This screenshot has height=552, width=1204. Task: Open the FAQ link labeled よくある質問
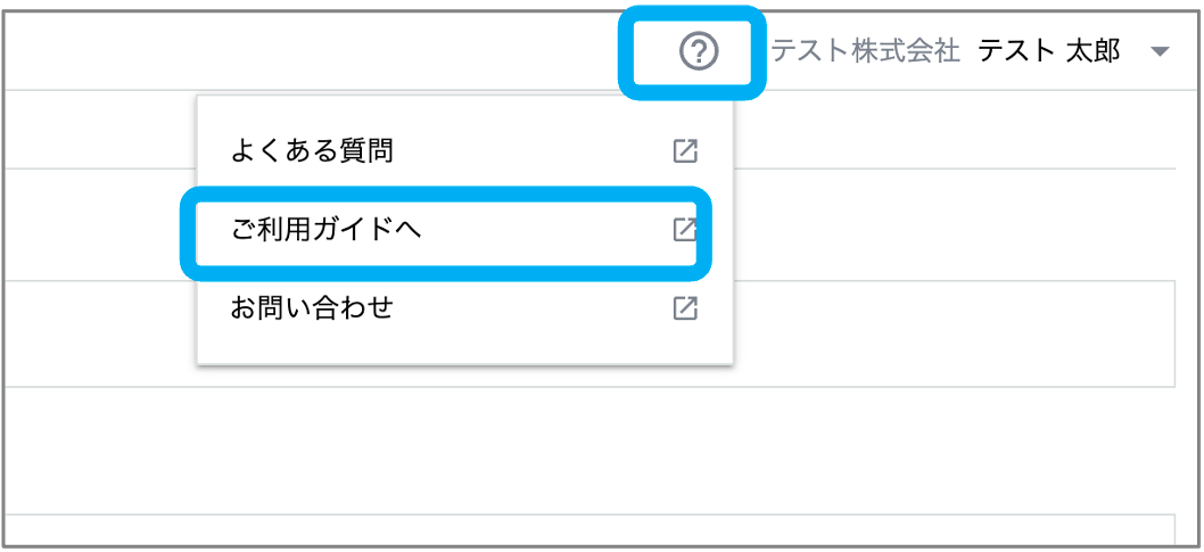coord(311,151)
